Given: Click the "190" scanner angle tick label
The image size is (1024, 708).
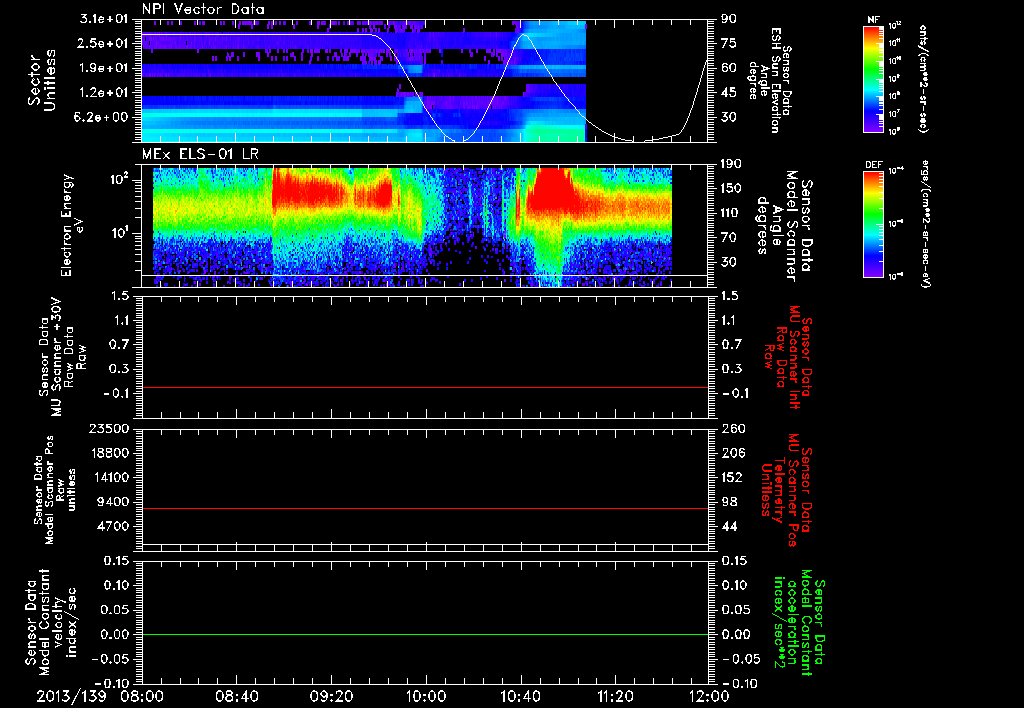Looking at the screenshot, I should (733, 164).
